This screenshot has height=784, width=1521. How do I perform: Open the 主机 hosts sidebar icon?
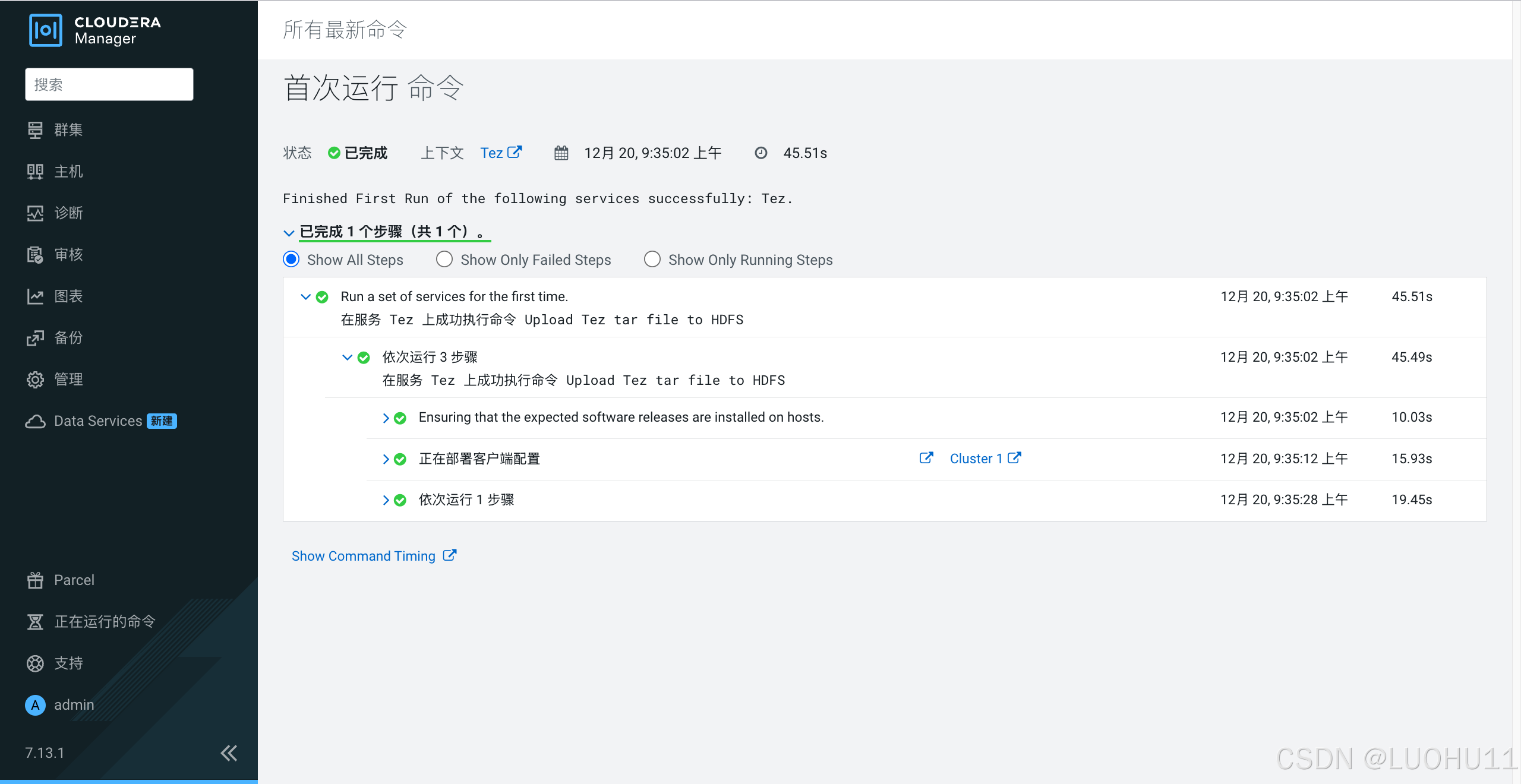pyautogui.click(x=35, y=172)
